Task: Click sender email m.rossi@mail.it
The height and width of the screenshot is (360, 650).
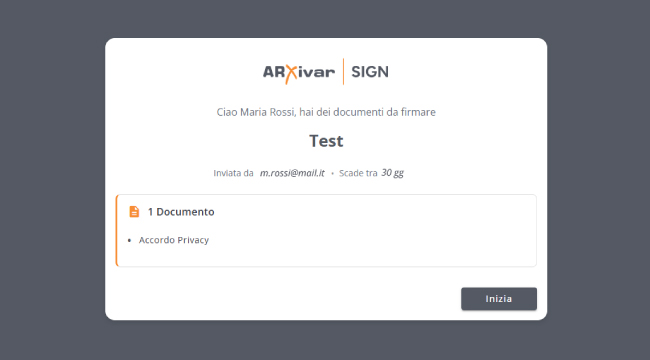Action: coord(292,173)
